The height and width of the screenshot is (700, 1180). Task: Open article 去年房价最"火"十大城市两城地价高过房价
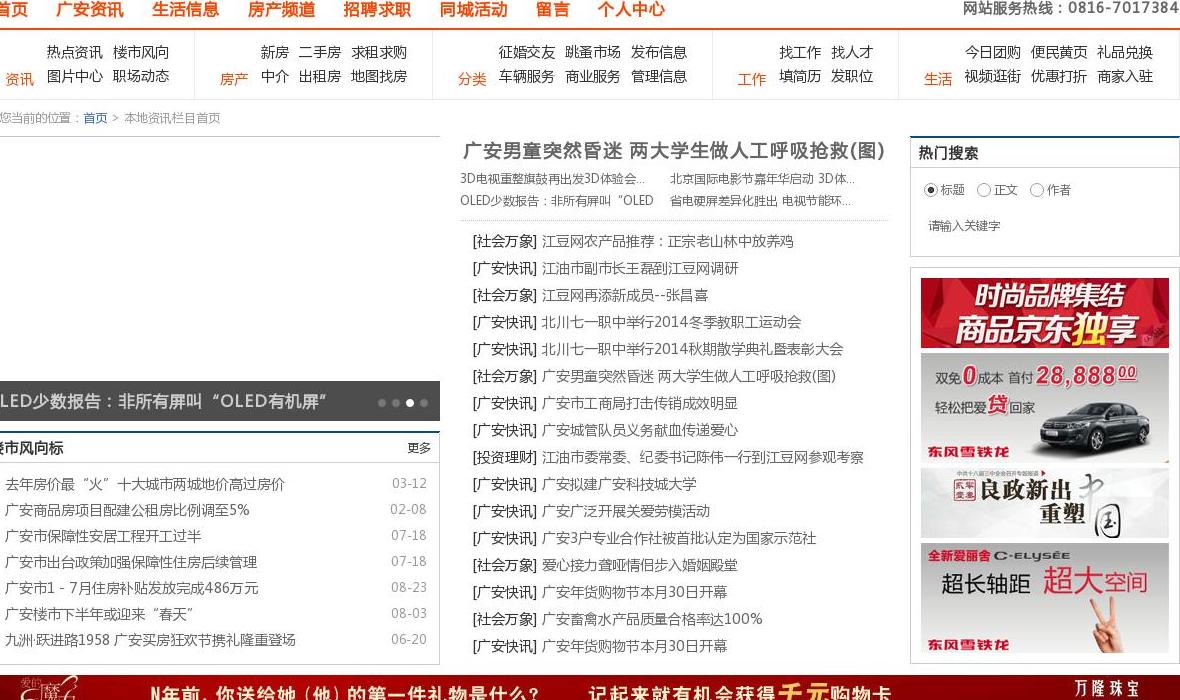145,484
